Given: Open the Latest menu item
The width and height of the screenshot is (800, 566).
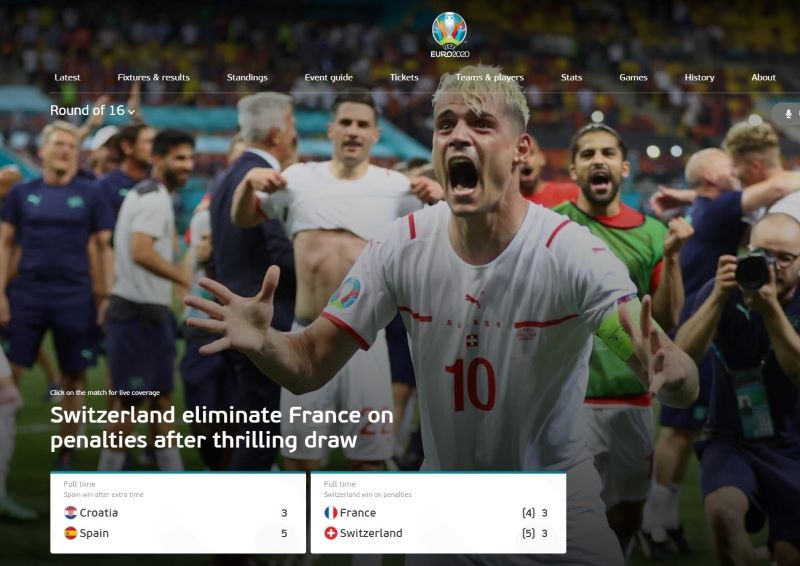Looking at the screenshot, I should coord(67,77).
